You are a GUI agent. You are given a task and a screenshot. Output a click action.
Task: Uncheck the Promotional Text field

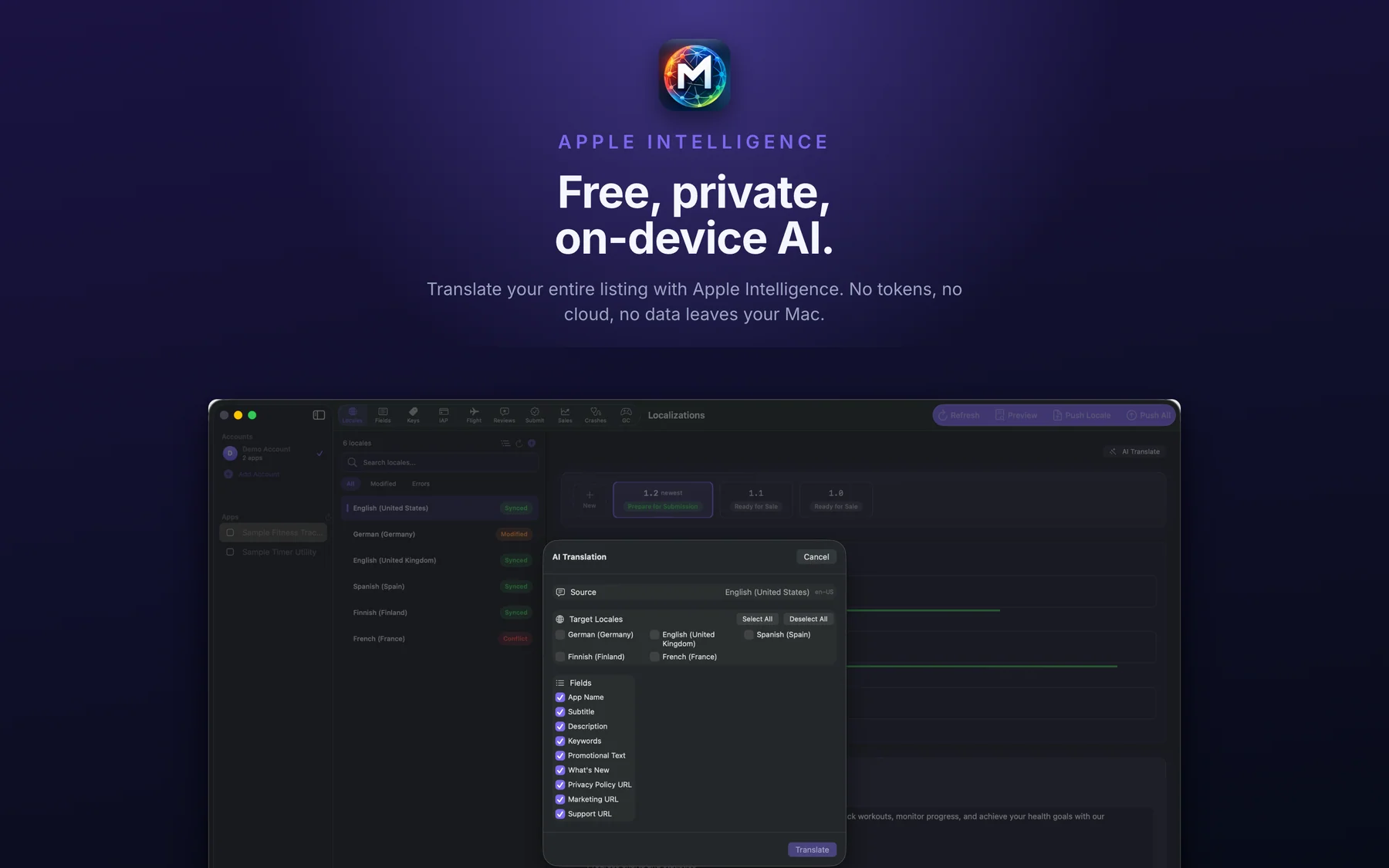pyautogui.click(x=560, y=755)
